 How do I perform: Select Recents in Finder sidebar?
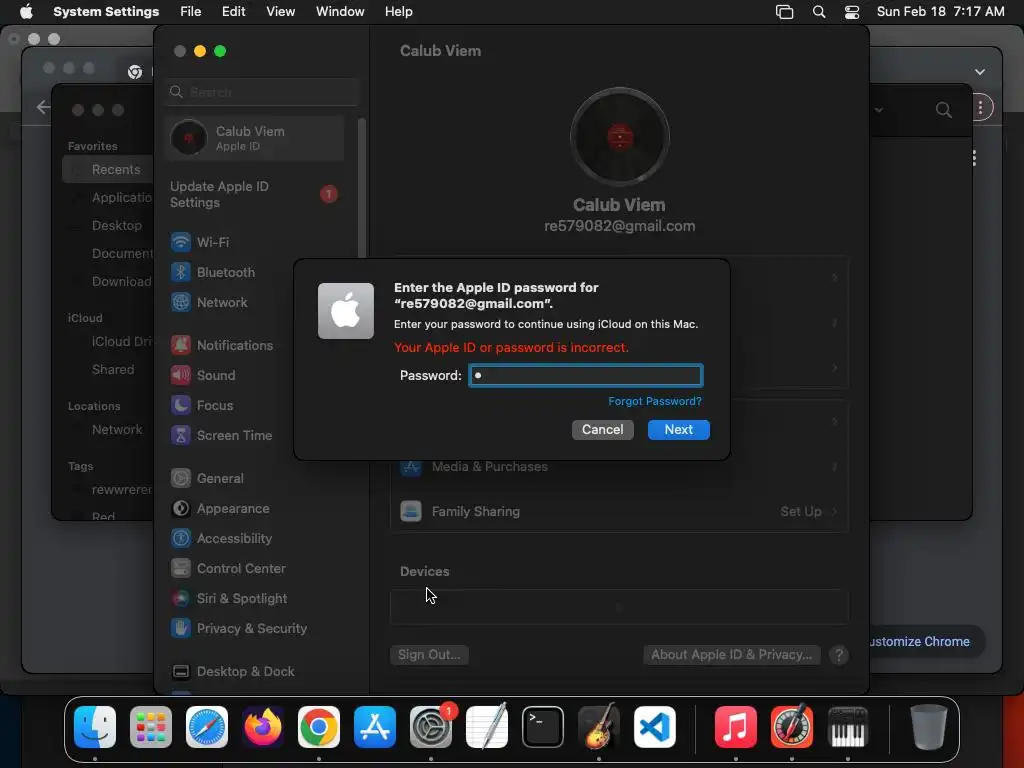click(108, 169)
